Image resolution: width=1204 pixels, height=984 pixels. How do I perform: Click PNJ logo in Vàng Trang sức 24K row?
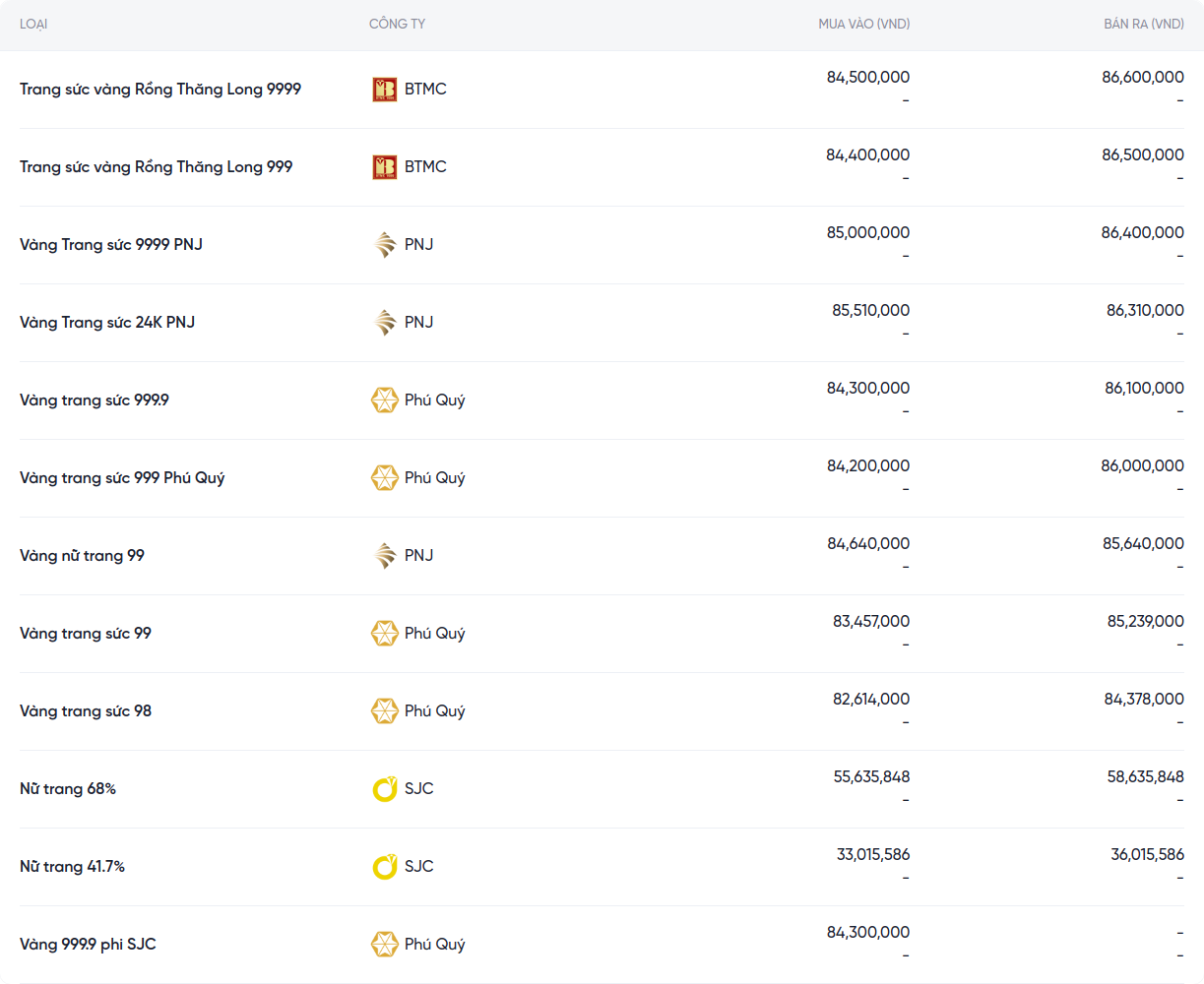point(384,323)
